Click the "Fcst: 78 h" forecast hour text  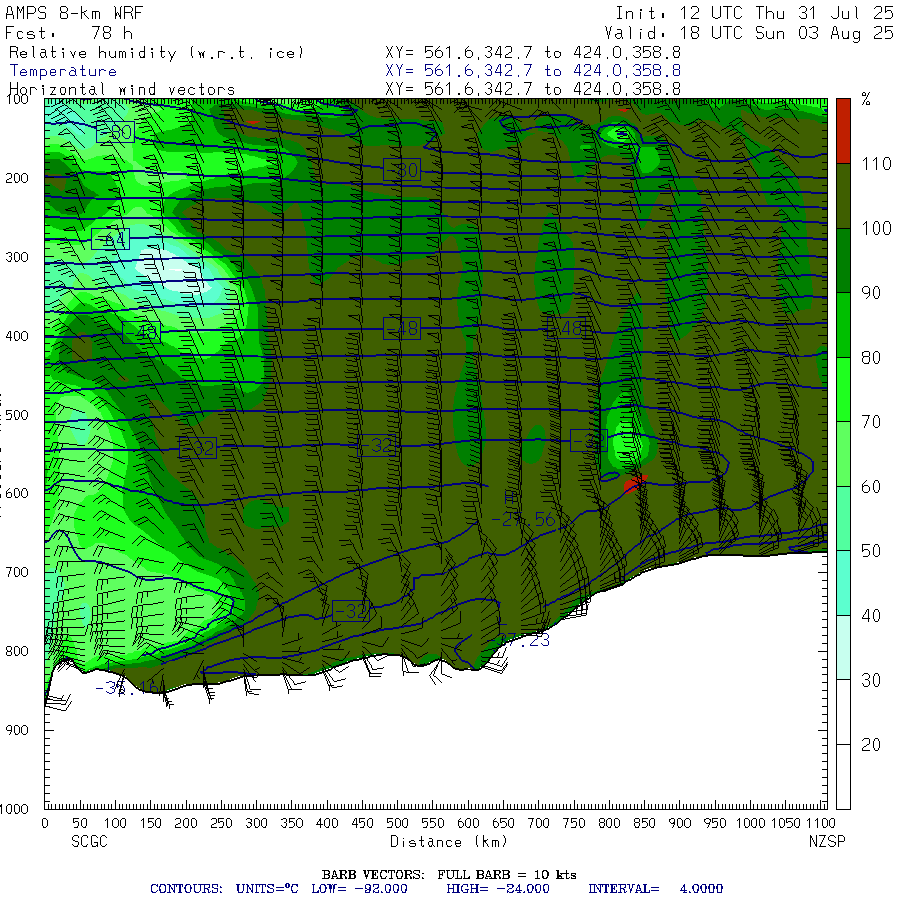pyautogui.click(x=69, y=33)
